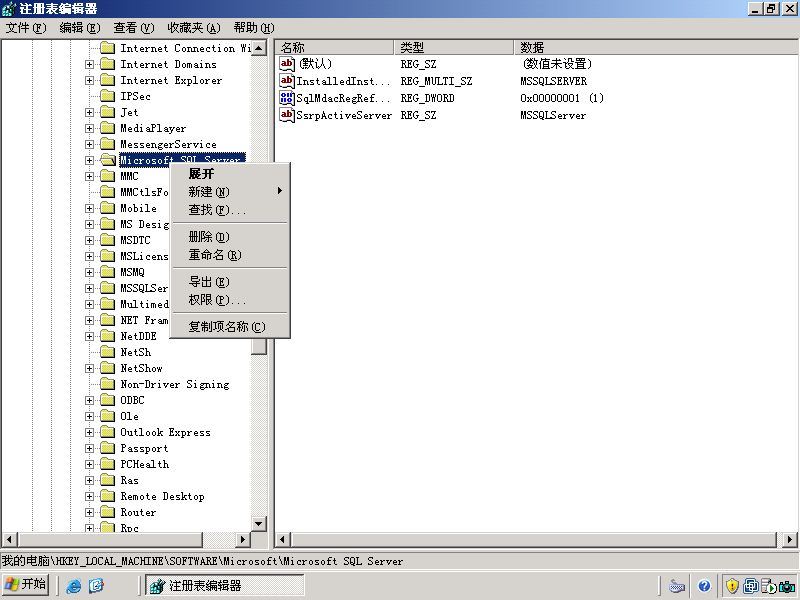Click the Internet Domains folder icon
The image size is (800, 600).
(x=107, y=64)
